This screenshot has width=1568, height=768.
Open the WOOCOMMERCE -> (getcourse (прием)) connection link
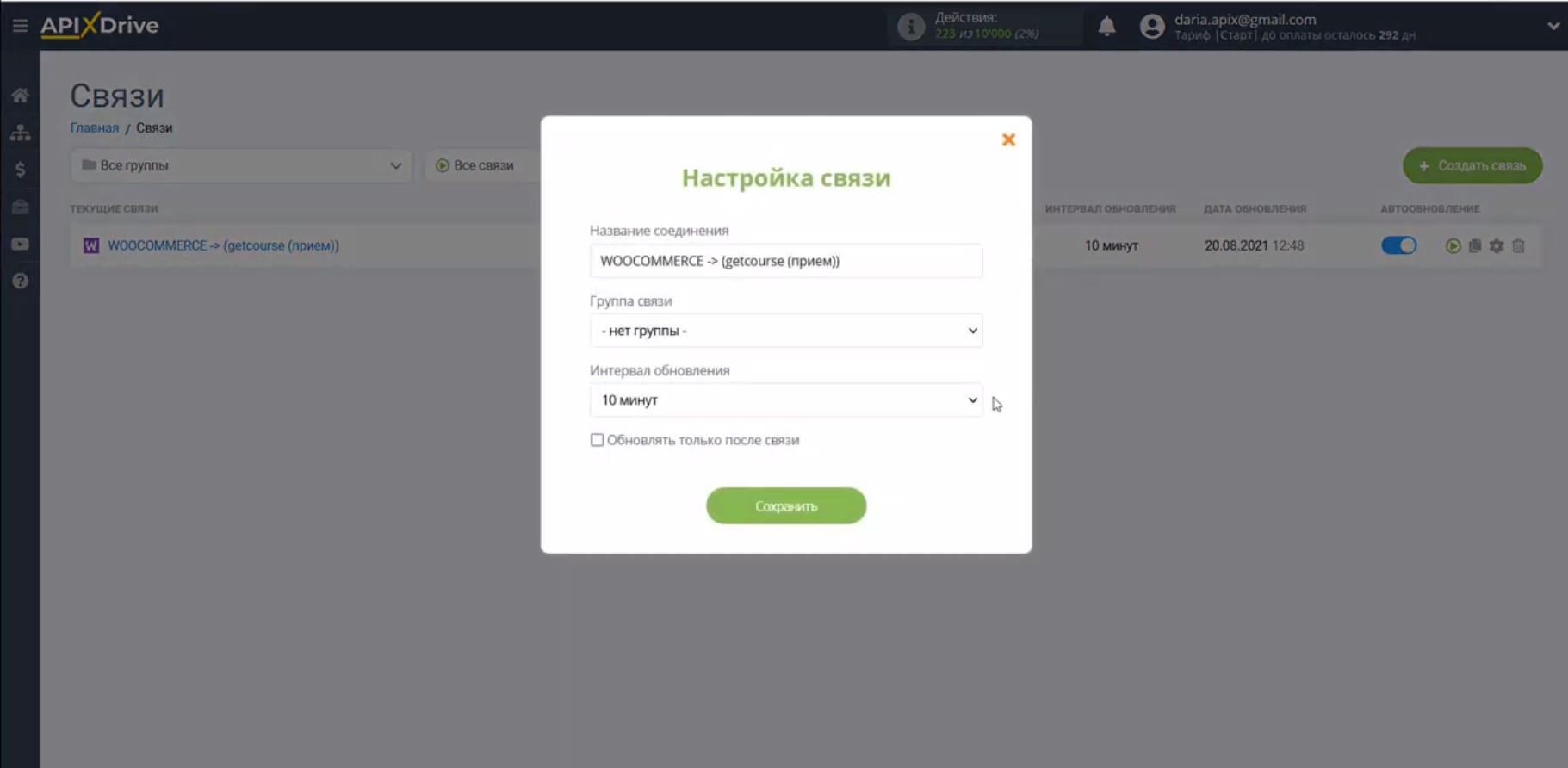223,245
